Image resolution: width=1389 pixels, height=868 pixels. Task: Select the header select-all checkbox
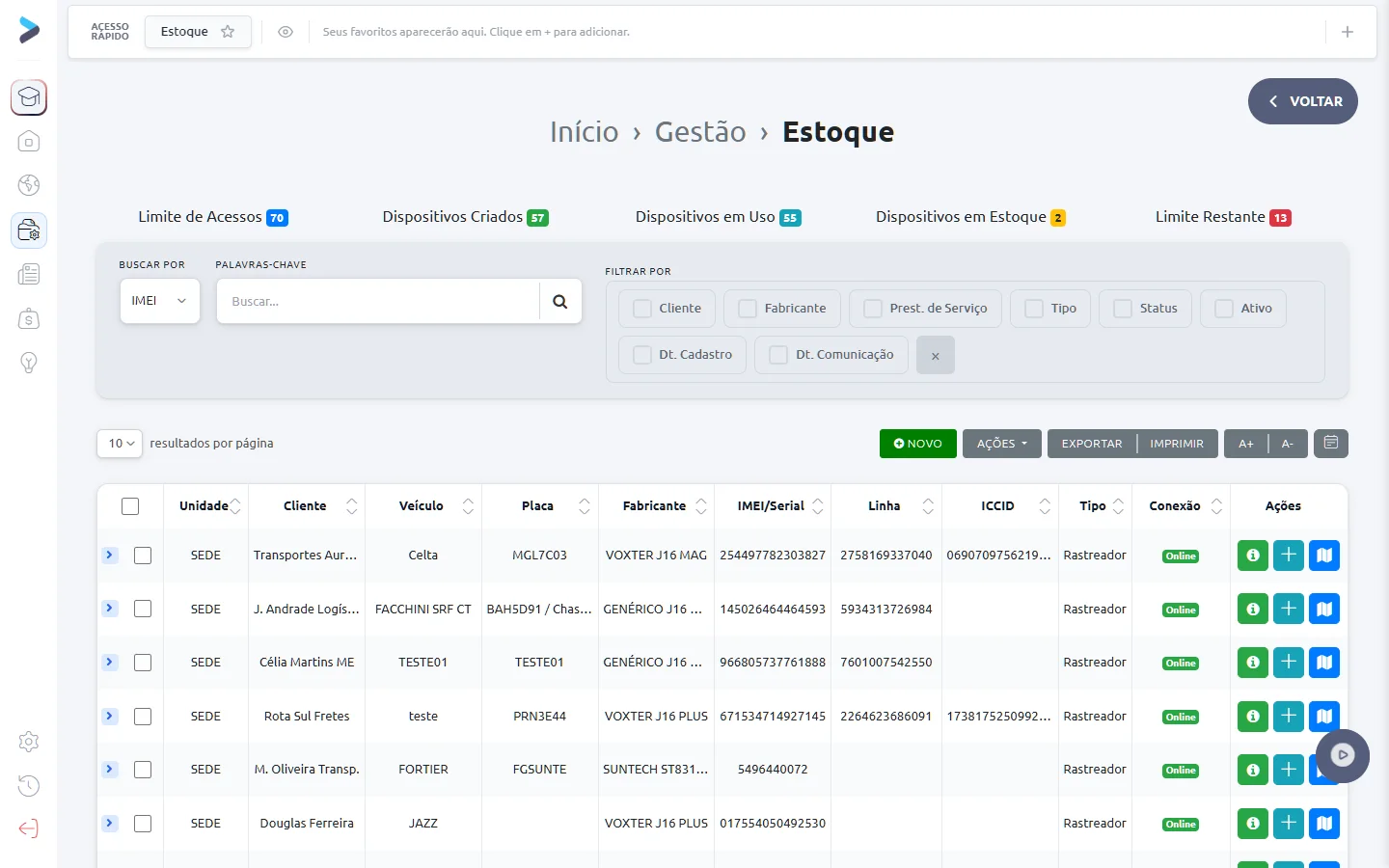[x=130, y=506]
